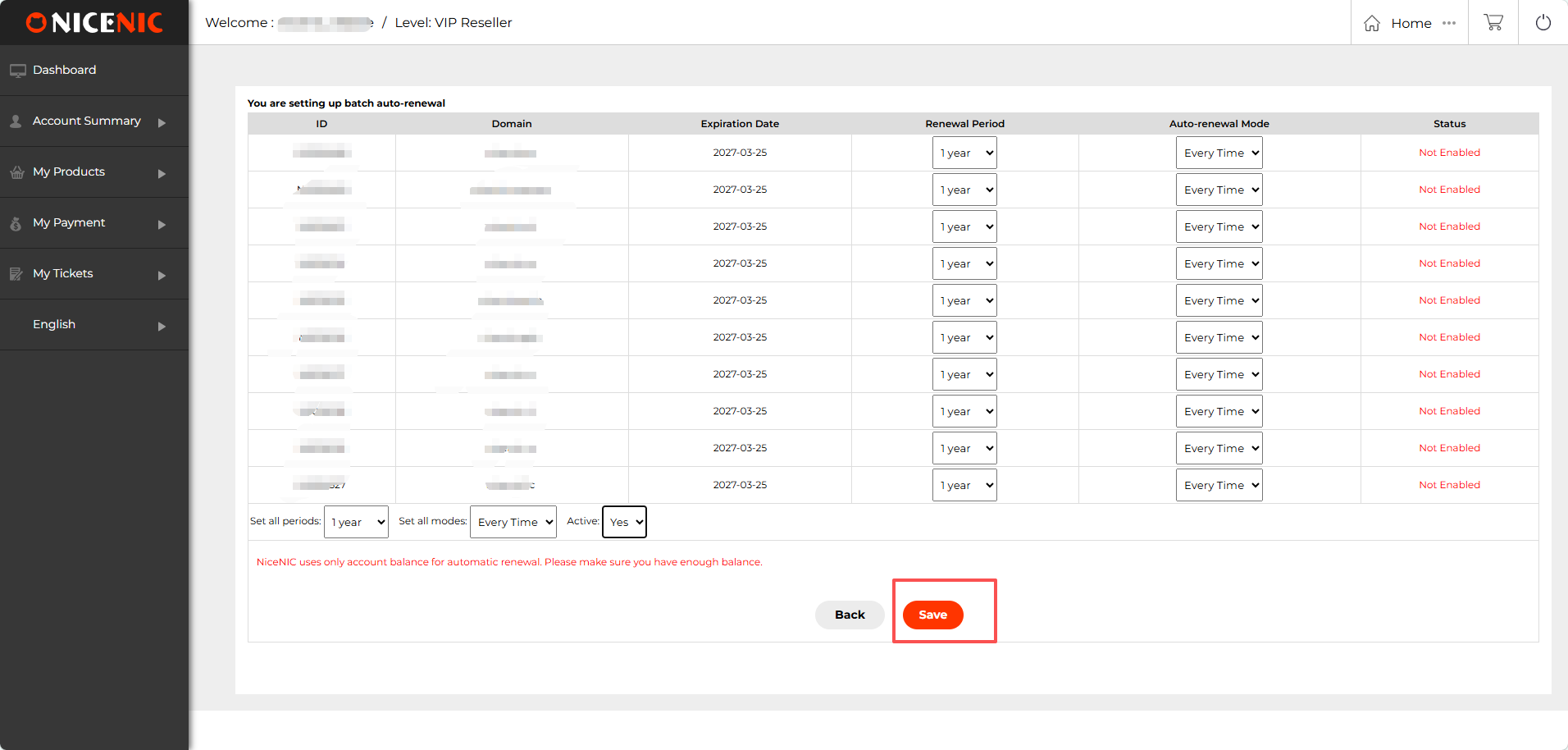Screen dimensions: 1568x750
Task: Open Dashboard in the sidebar
Action: (94, 71)
